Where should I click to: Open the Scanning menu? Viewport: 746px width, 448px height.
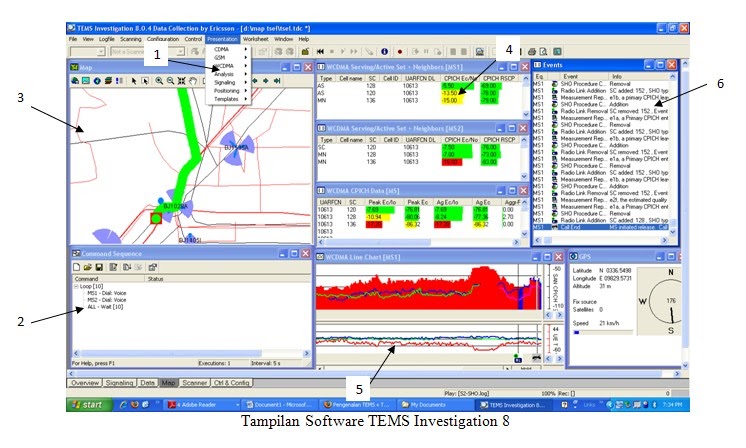coord(130,39)
